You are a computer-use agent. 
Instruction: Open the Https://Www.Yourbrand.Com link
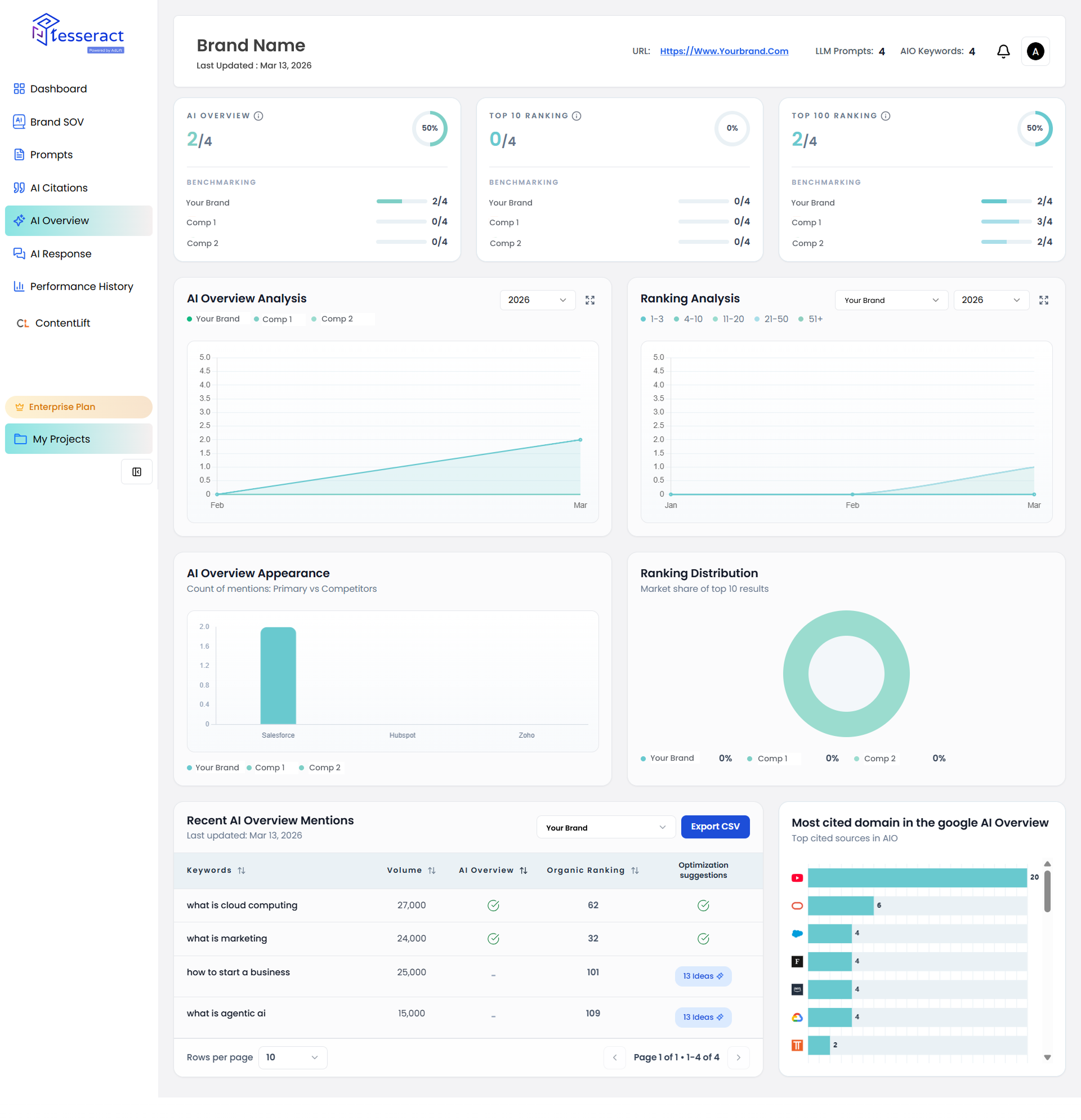point(724,51)
